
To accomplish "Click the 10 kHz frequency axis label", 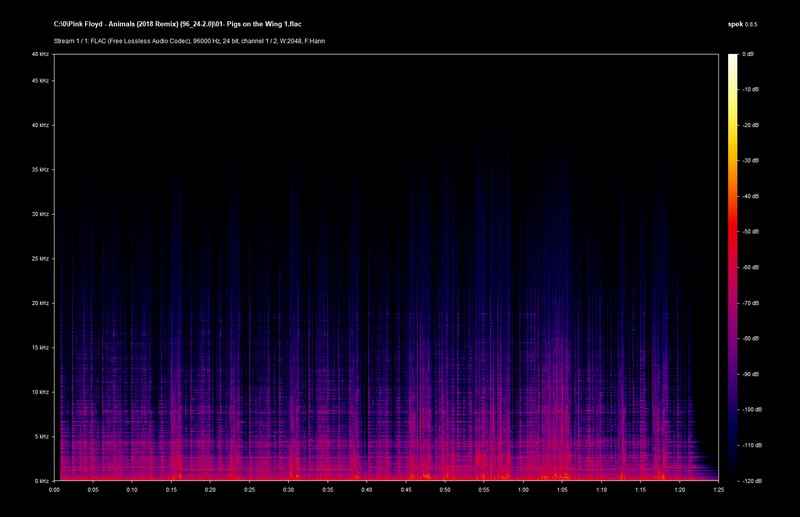I will click(x=39, y=392).
